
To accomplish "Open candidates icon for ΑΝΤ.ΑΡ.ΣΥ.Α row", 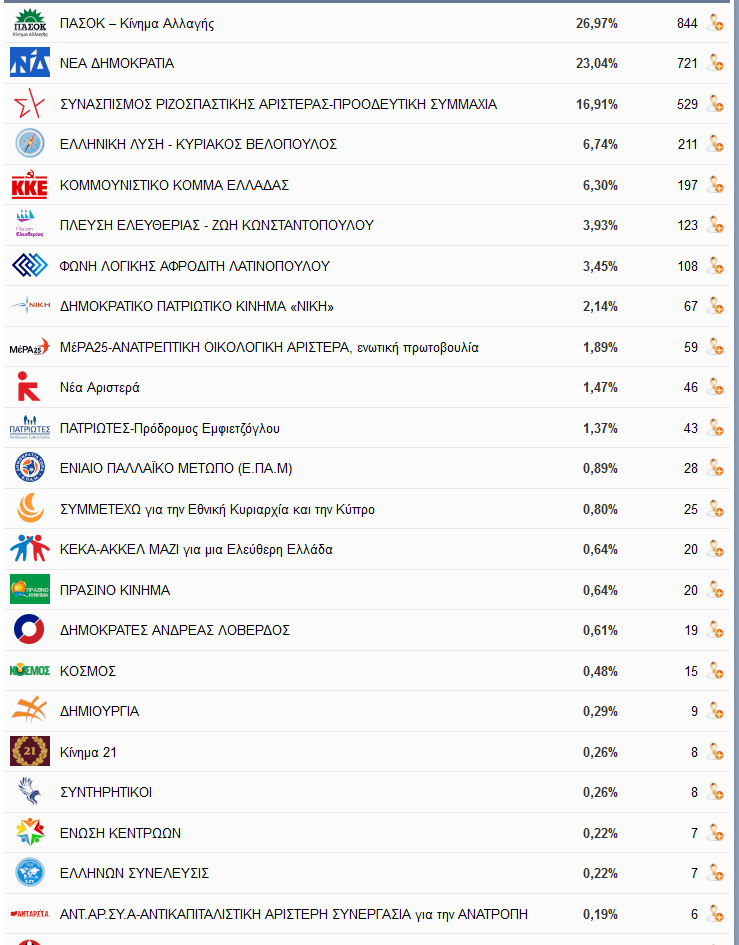I will click(715, 914).
